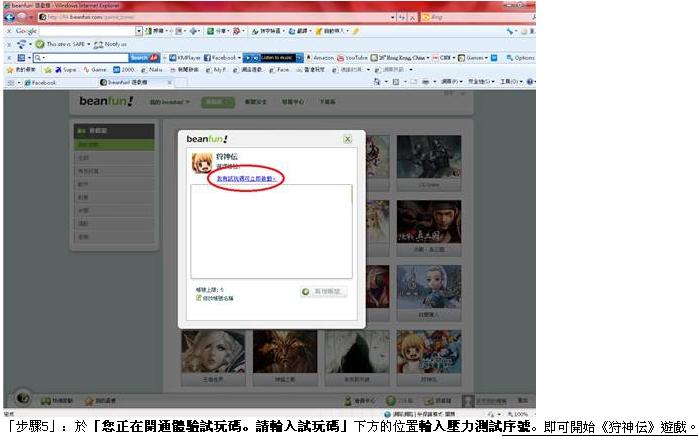Click the dark soldiers game thumbnail
698x436 pixels.
429,157
